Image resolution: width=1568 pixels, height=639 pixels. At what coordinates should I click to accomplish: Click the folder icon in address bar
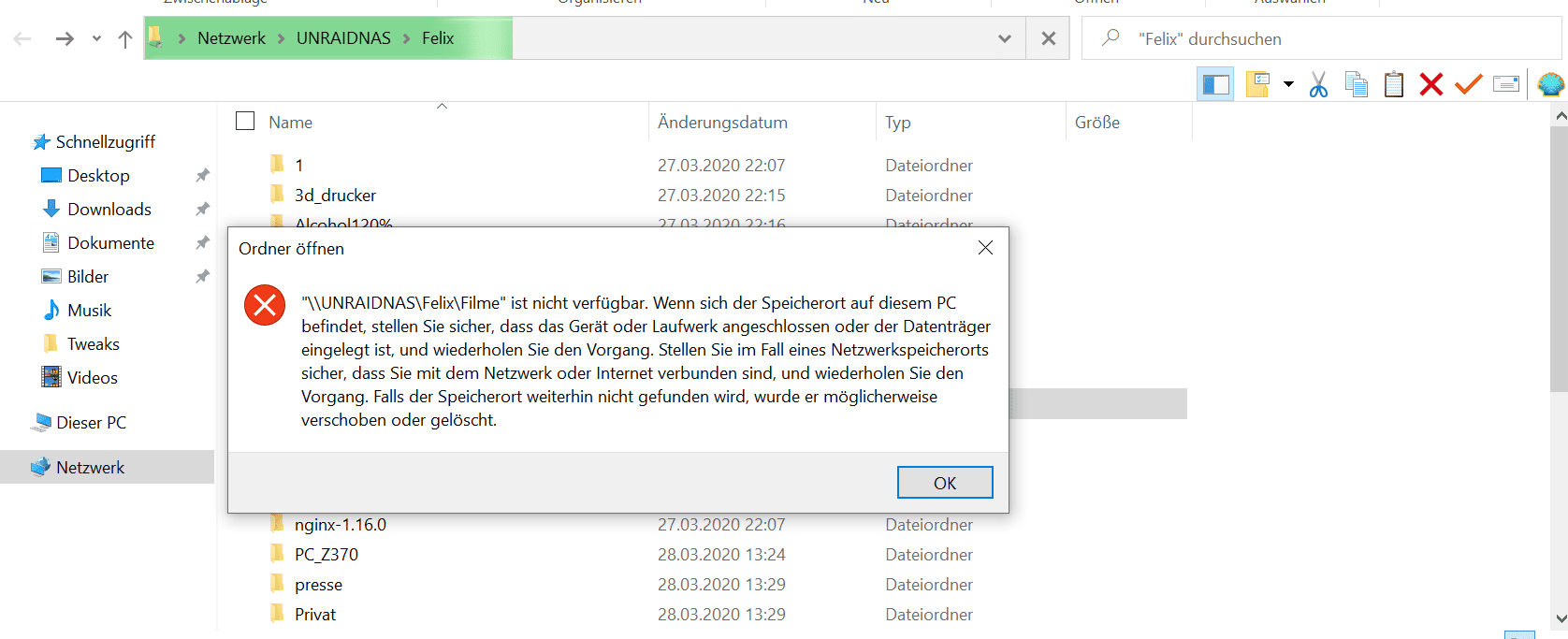(155, 37)
